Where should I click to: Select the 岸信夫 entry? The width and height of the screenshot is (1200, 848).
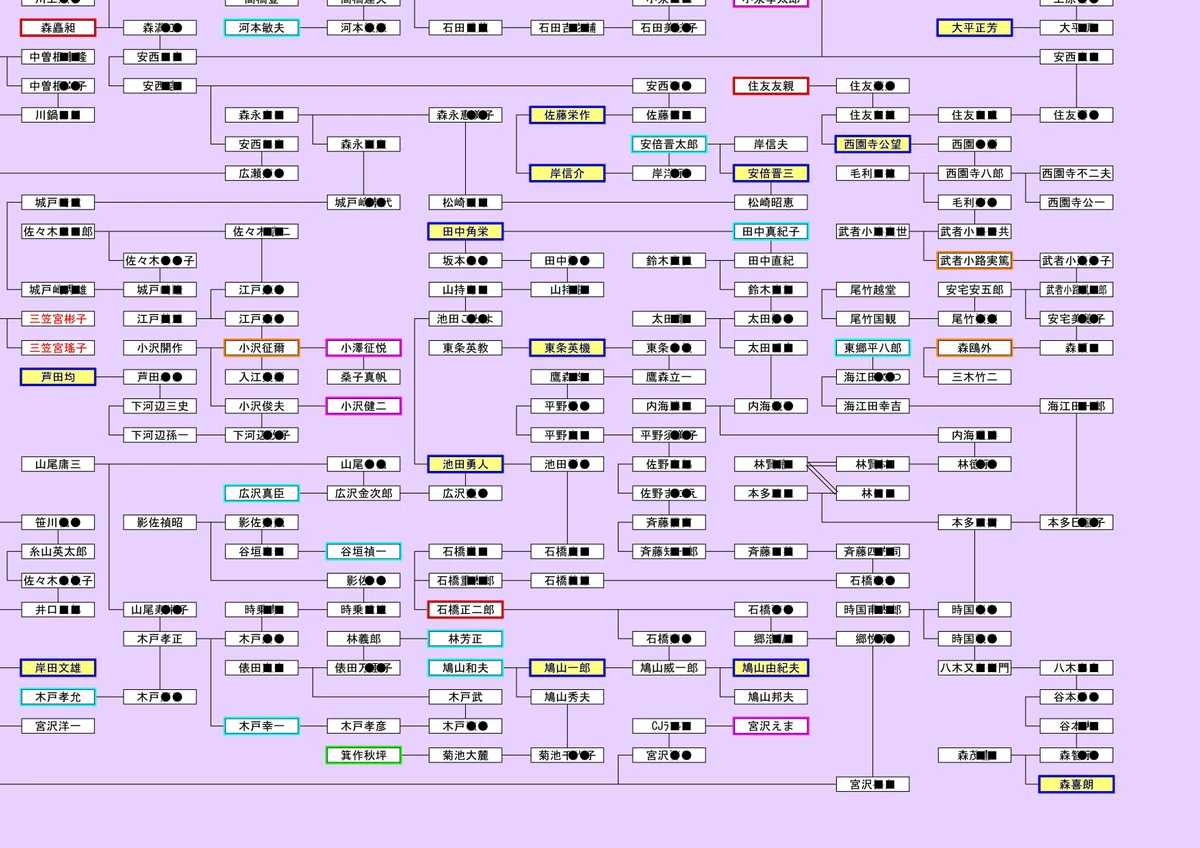(771, 144)
